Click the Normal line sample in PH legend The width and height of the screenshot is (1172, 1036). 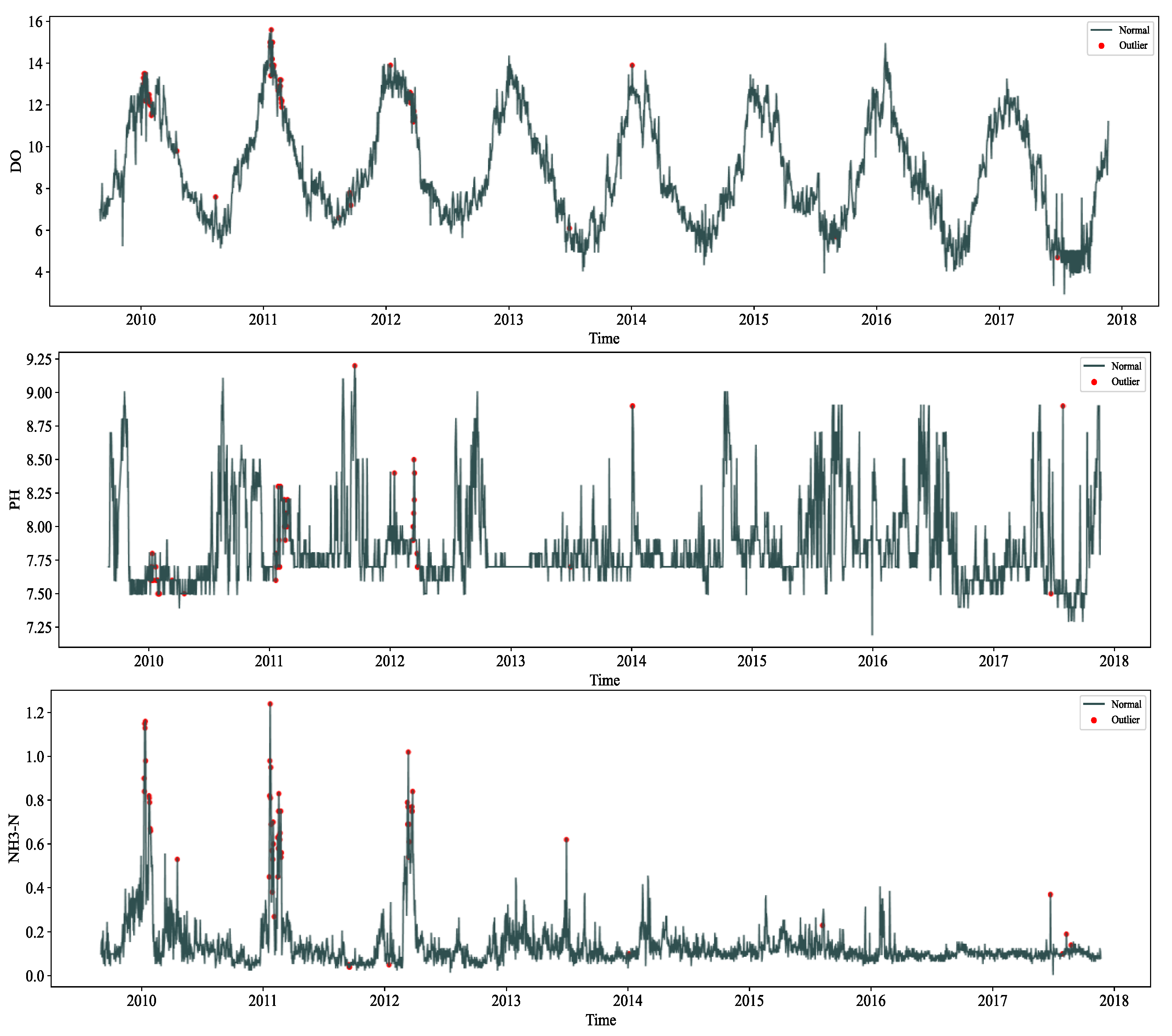tap(1094, 366)
